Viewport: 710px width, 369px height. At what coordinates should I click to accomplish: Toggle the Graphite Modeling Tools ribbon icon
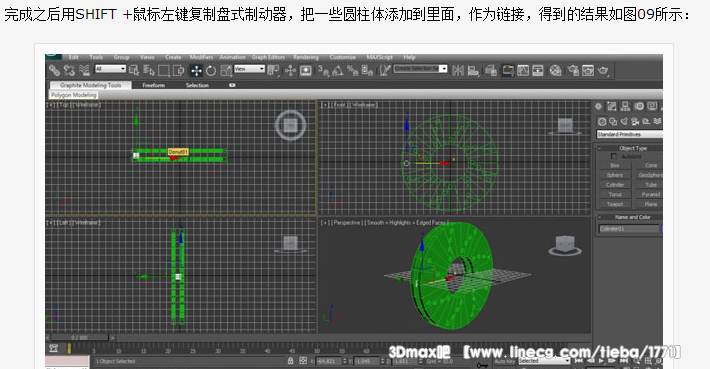coord(508,70)
